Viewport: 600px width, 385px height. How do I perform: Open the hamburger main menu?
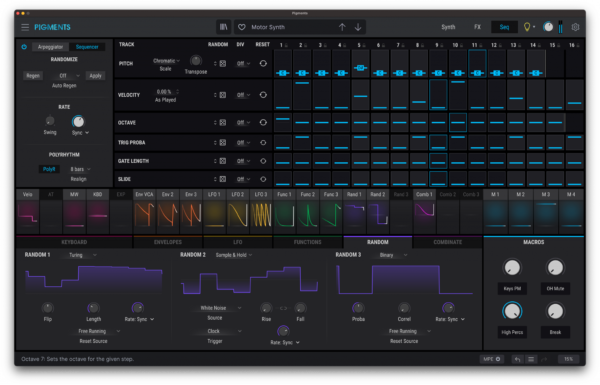(x=25, y=27)
